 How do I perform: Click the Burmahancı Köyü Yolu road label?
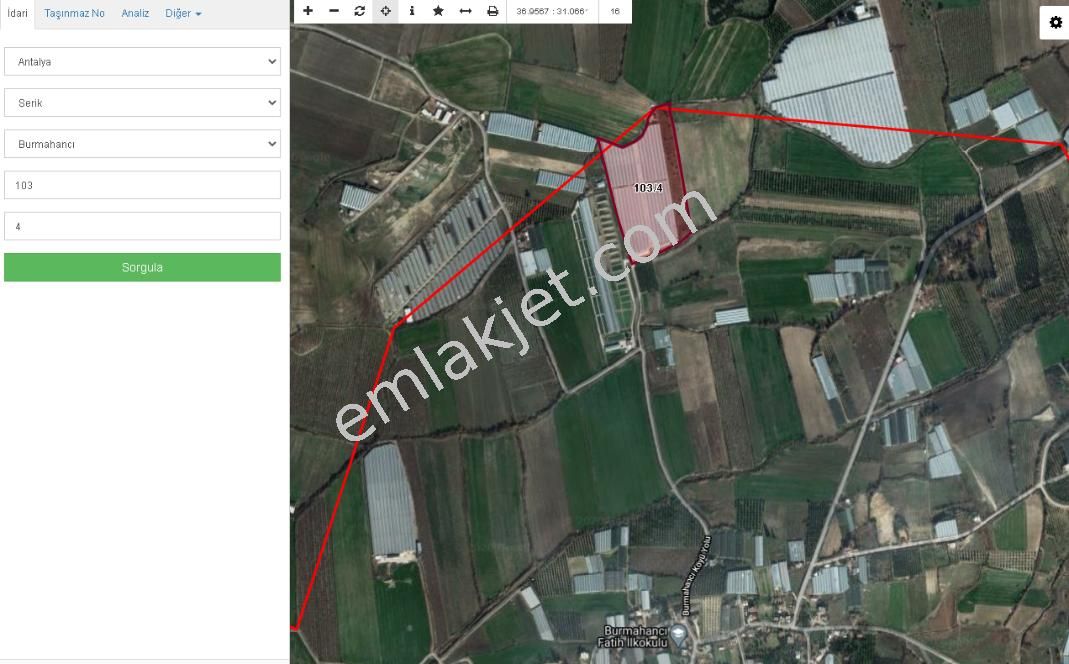[x=697, y=575]
